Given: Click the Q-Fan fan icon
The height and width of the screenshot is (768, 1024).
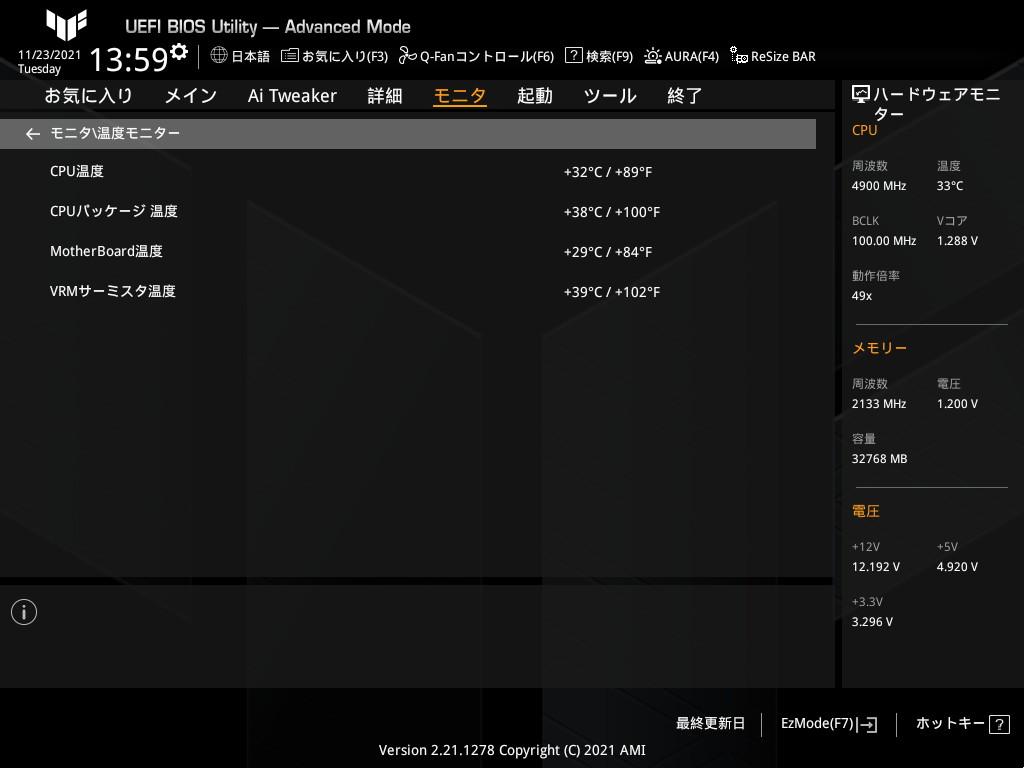Looking at the screenshot, I should click(x=408, y=56).
